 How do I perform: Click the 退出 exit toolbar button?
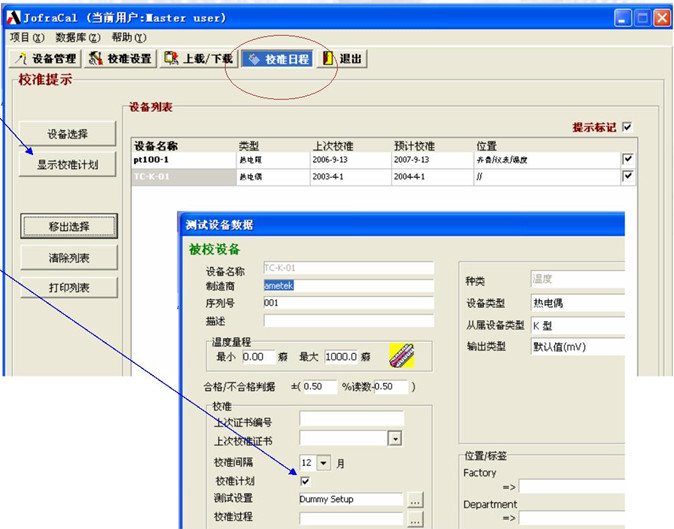(342, 58)
